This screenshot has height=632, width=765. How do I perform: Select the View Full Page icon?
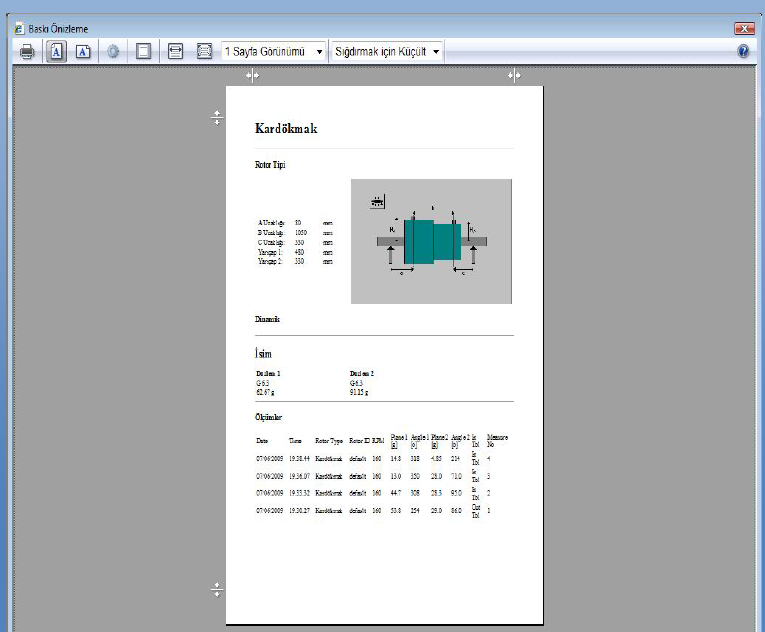tap(204, 51)
